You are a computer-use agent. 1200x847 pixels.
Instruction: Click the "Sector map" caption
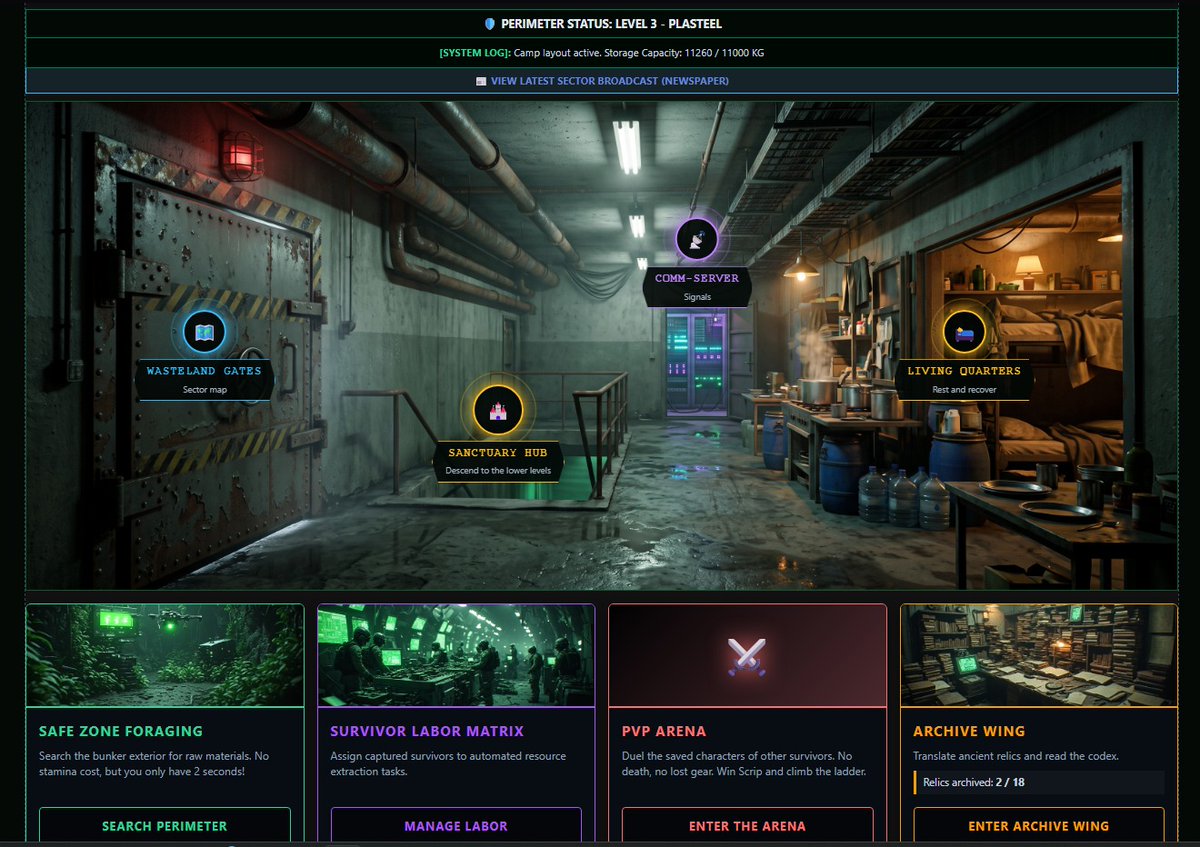(204, 389)
